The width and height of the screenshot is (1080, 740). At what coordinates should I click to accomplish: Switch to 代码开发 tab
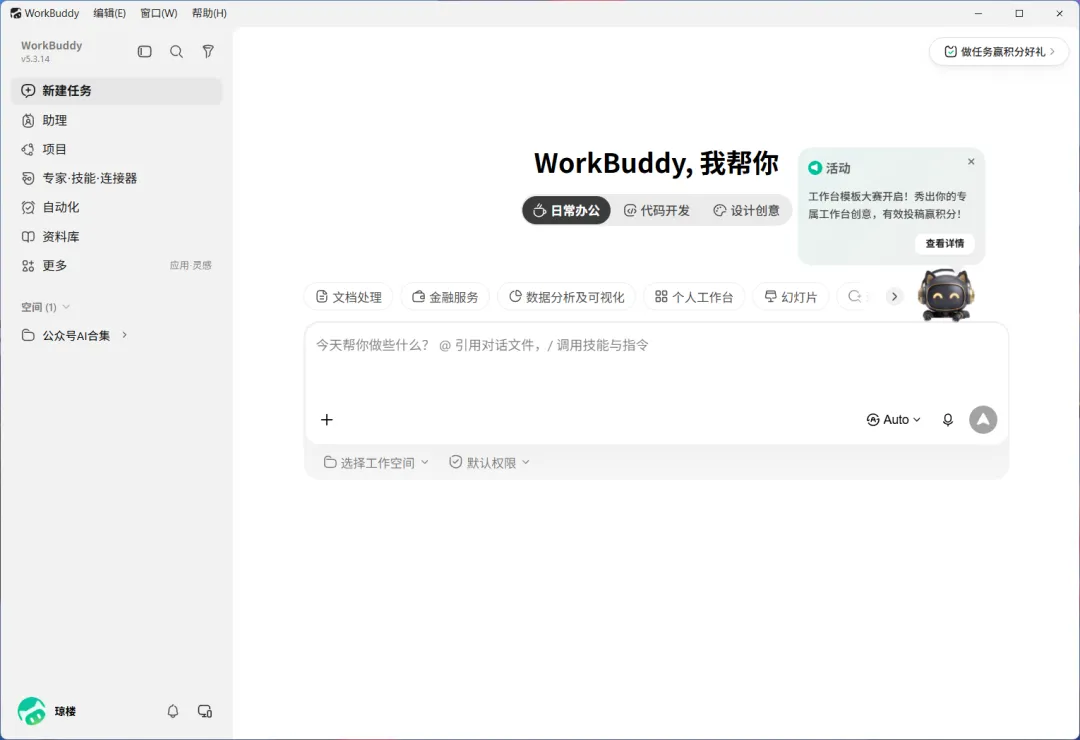pyautogui.click(x=656, y=211)
